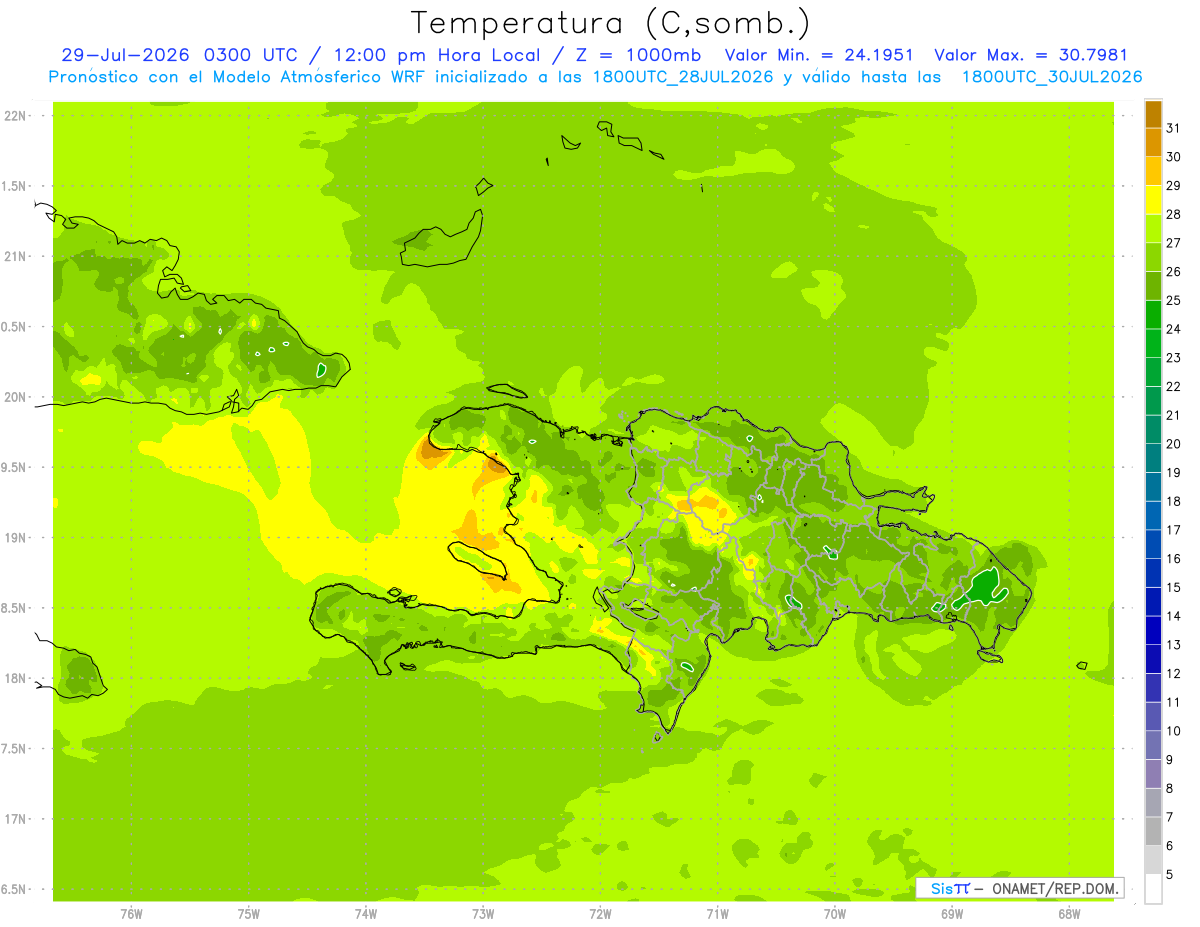1200x927 pixels.
Task: Click the latitude axis label "8.5N"
Action: (14, 608)
